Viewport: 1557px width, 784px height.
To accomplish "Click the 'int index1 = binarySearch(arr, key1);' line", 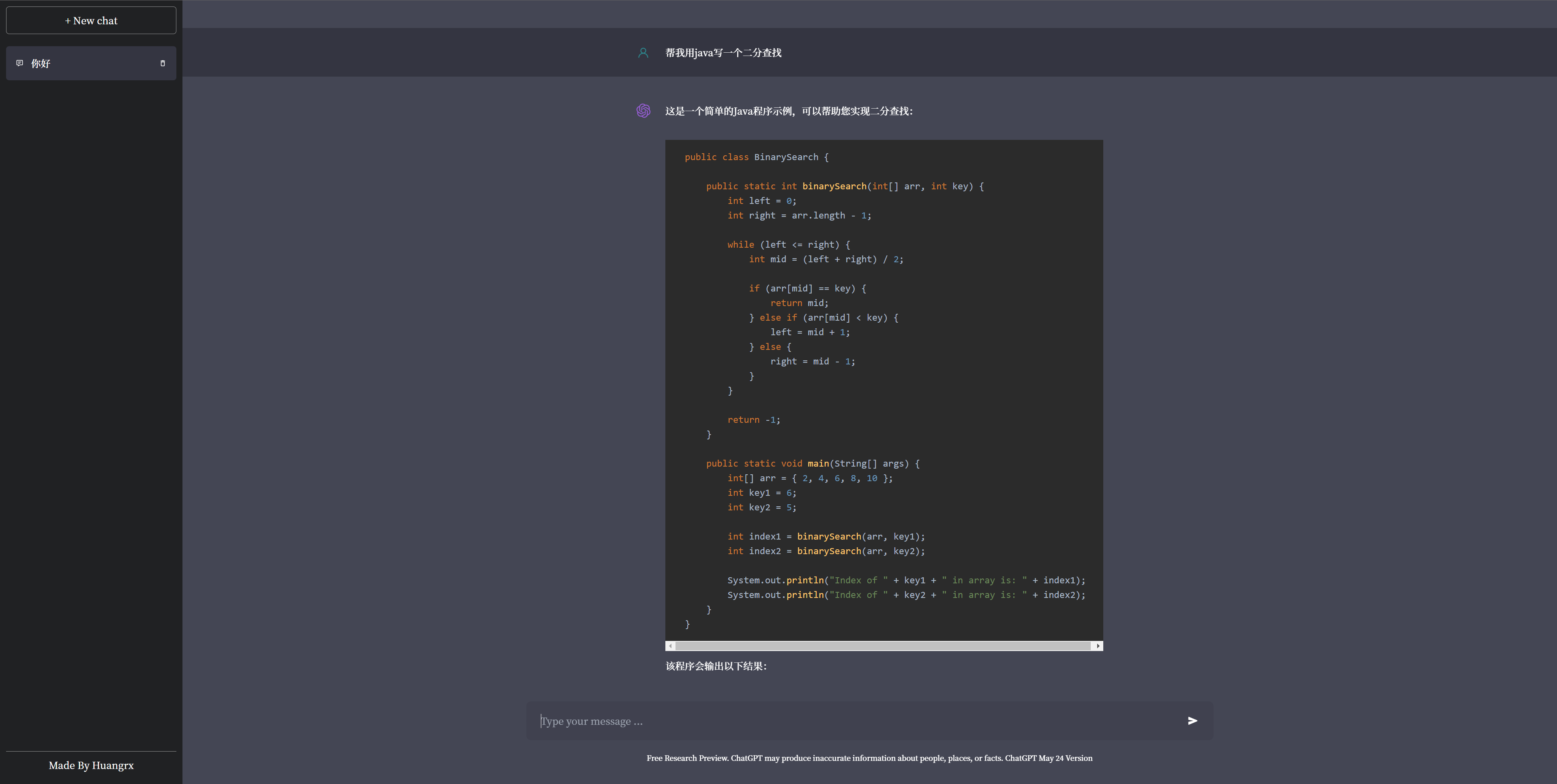I will click(826, 537).
